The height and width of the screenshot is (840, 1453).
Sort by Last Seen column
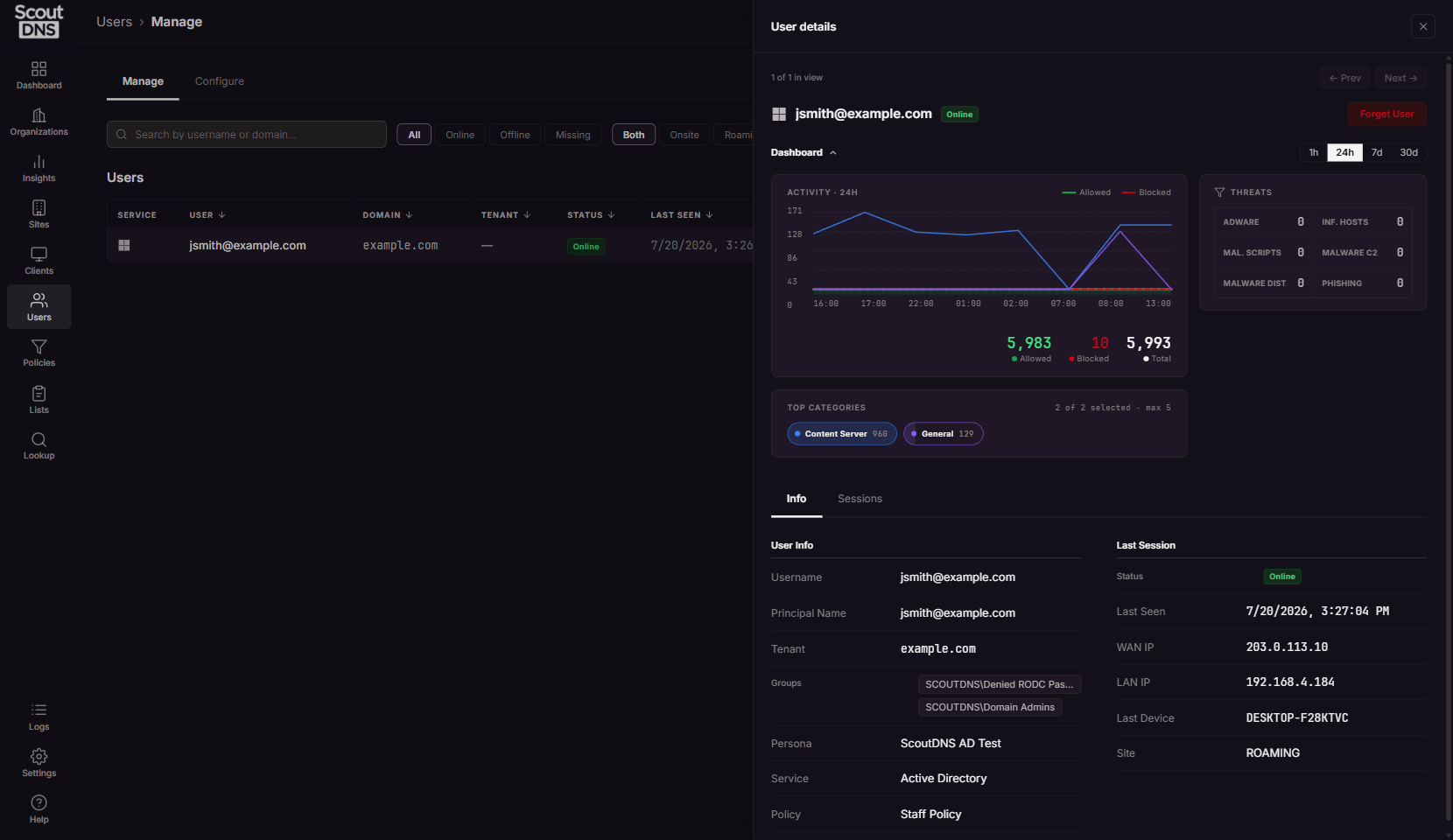[682, 215]
